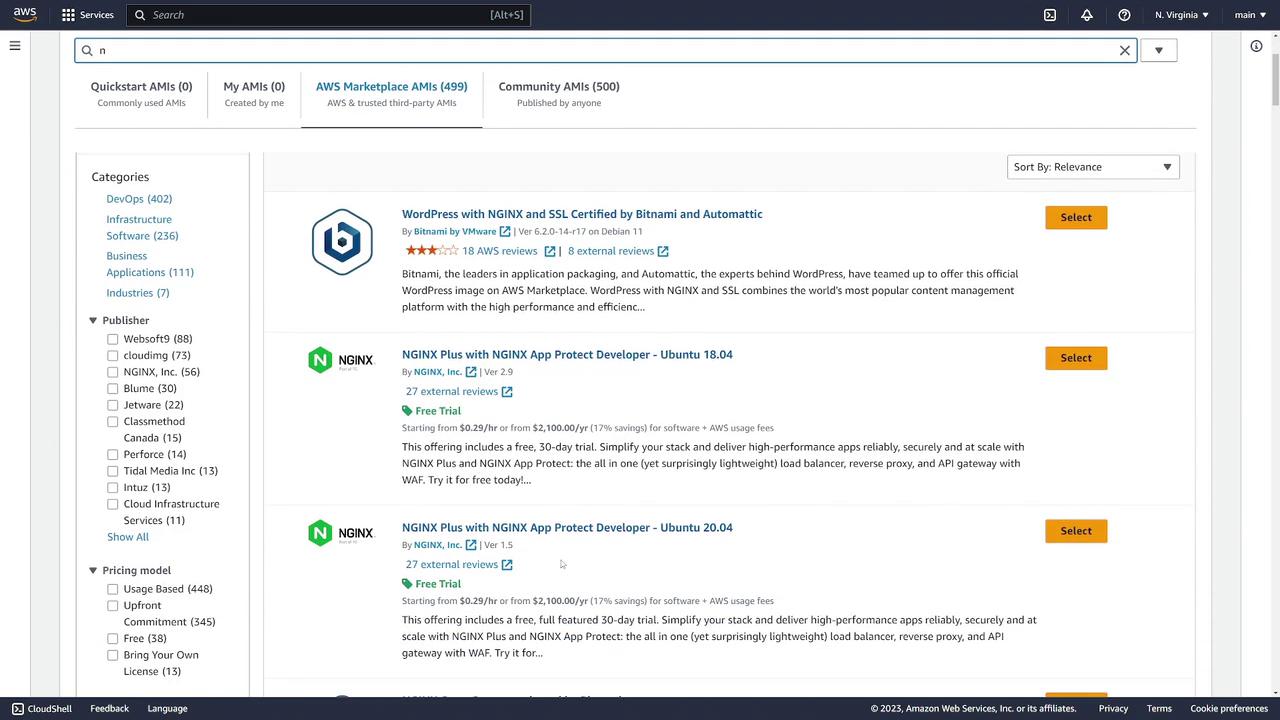Tick the Perforce publisher checkbox
Image resolution: width=1280 pixels, height=720 pixels.
pos(113,455)
